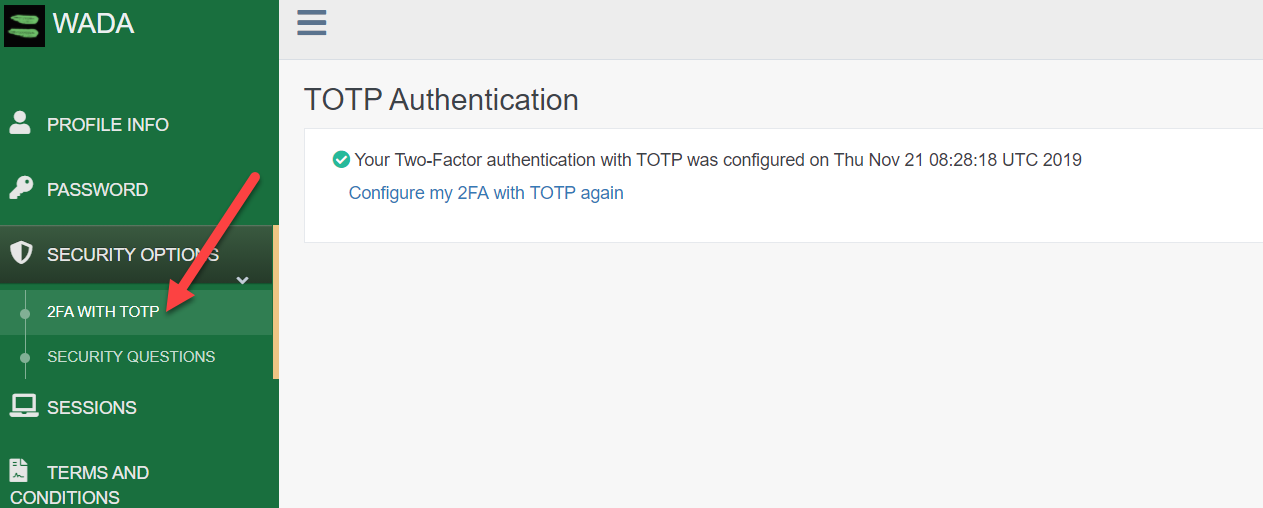The image size is (1263, 508).
Task: Click the WADA title text
Action: (x=93, y=23)
